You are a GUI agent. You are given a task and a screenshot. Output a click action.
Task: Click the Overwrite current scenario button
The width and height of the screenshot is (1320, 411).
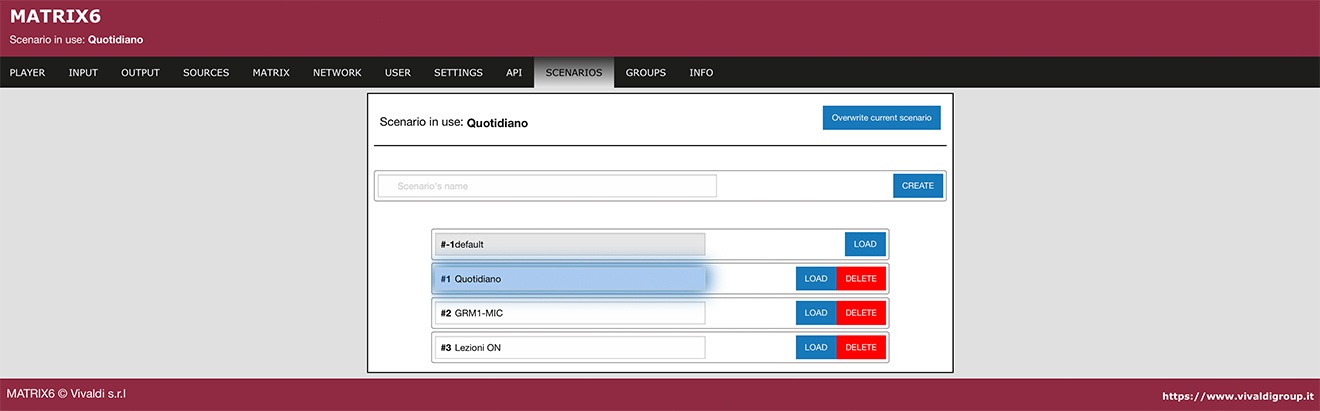[881, 118]
